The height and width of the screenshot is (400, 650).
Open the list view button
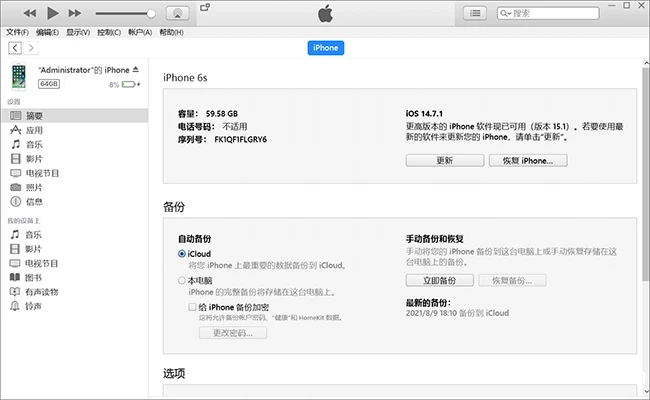tap(475, 13)
